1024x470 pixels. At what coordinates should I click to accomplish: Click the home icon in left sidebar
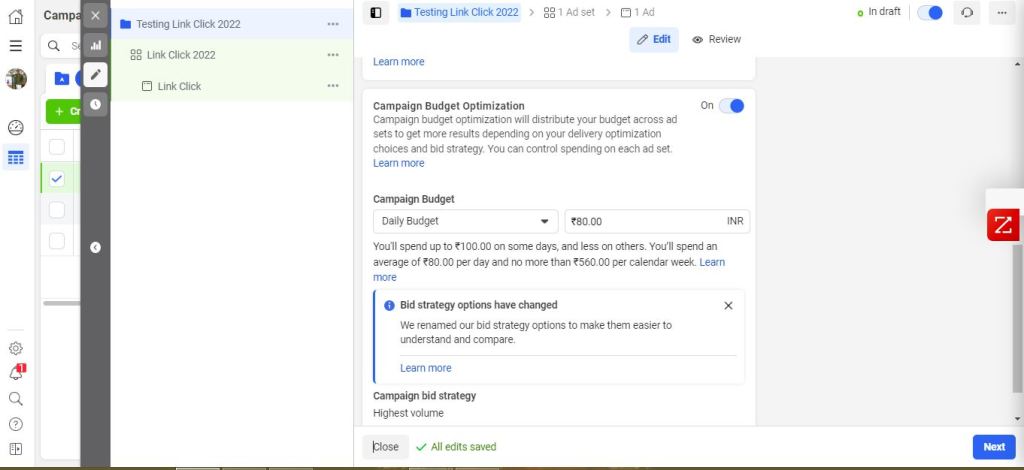pos(16,16)
